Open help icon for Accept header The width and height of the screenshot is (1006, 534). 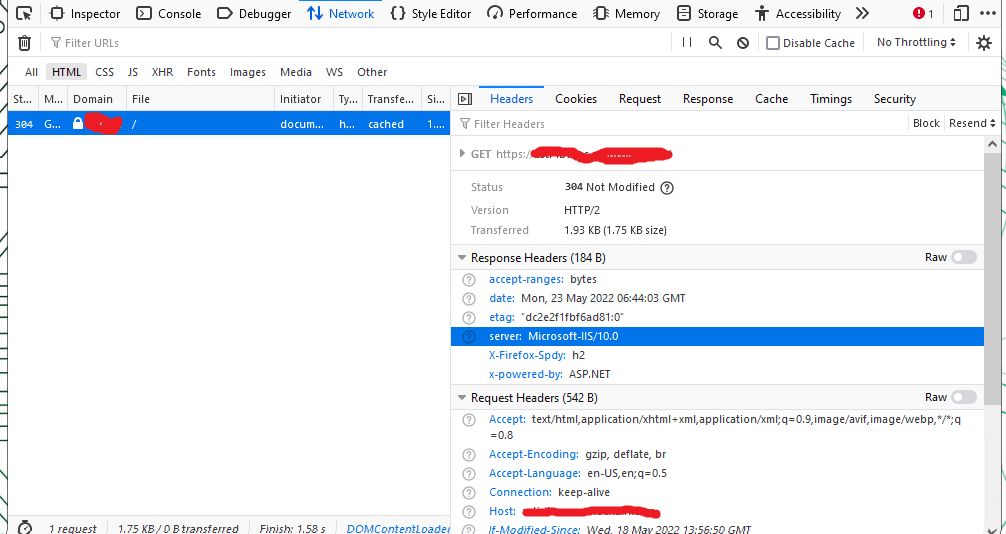469,420
